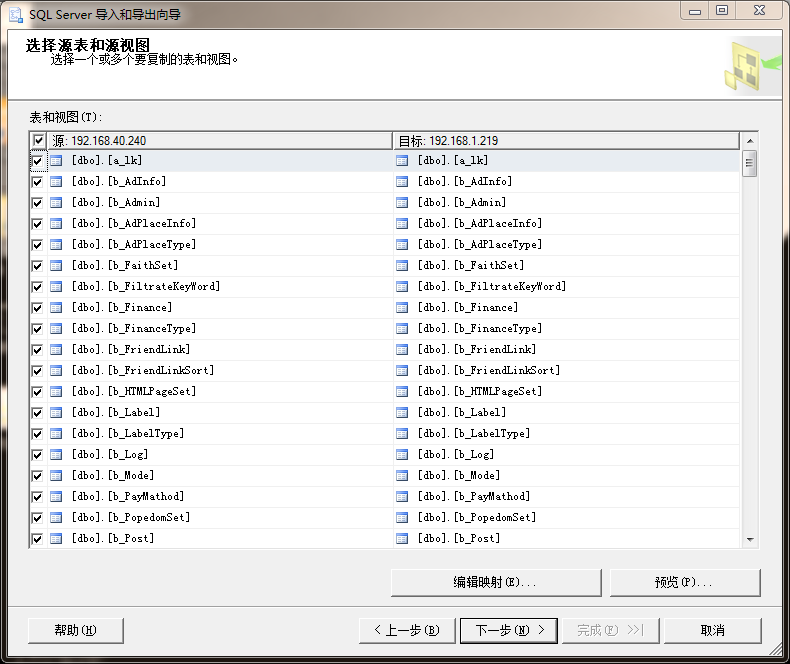Click source table icon for [dbo].[b_Log]
Screen dimensions: 790x664
(x=56, y=455)
